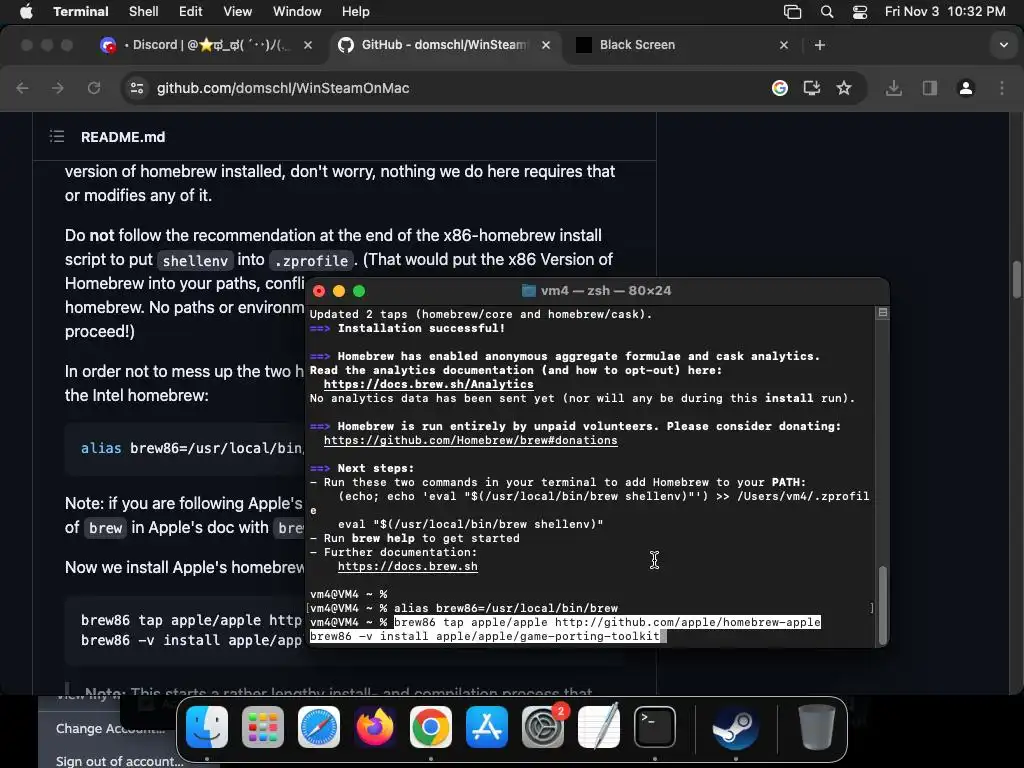Zoom the Terminal window
Viewport: 1024px width, 768px height.
point(359,291)
